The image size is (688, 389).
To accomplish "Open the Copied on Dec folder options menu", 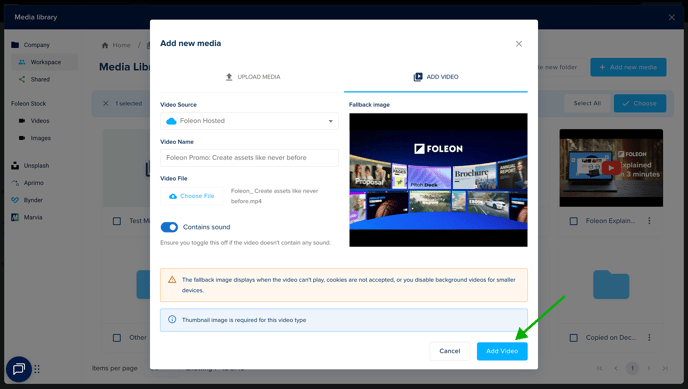I will pos(649,338).
